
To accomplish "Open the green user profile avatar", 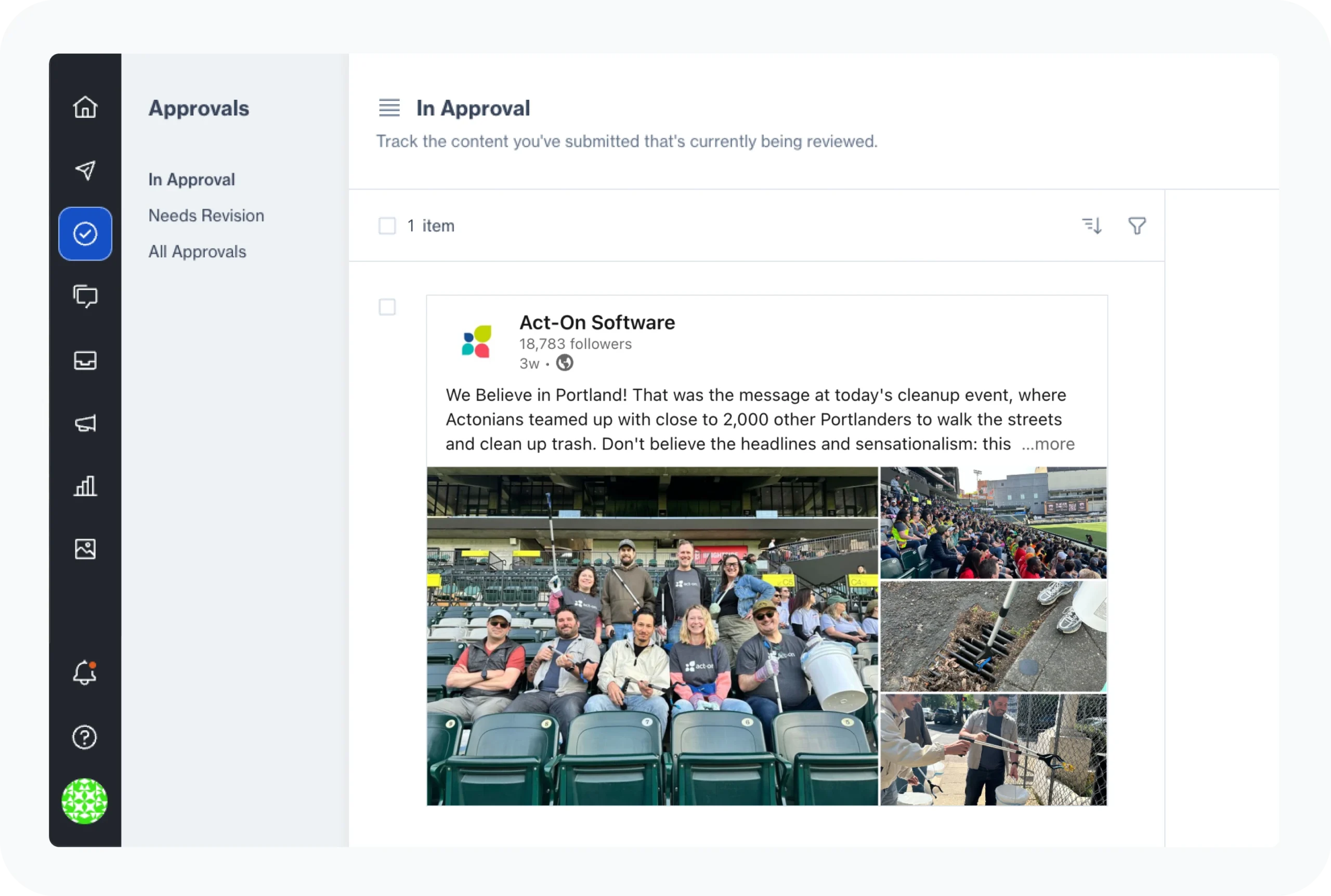I will (x=85, y=800).
